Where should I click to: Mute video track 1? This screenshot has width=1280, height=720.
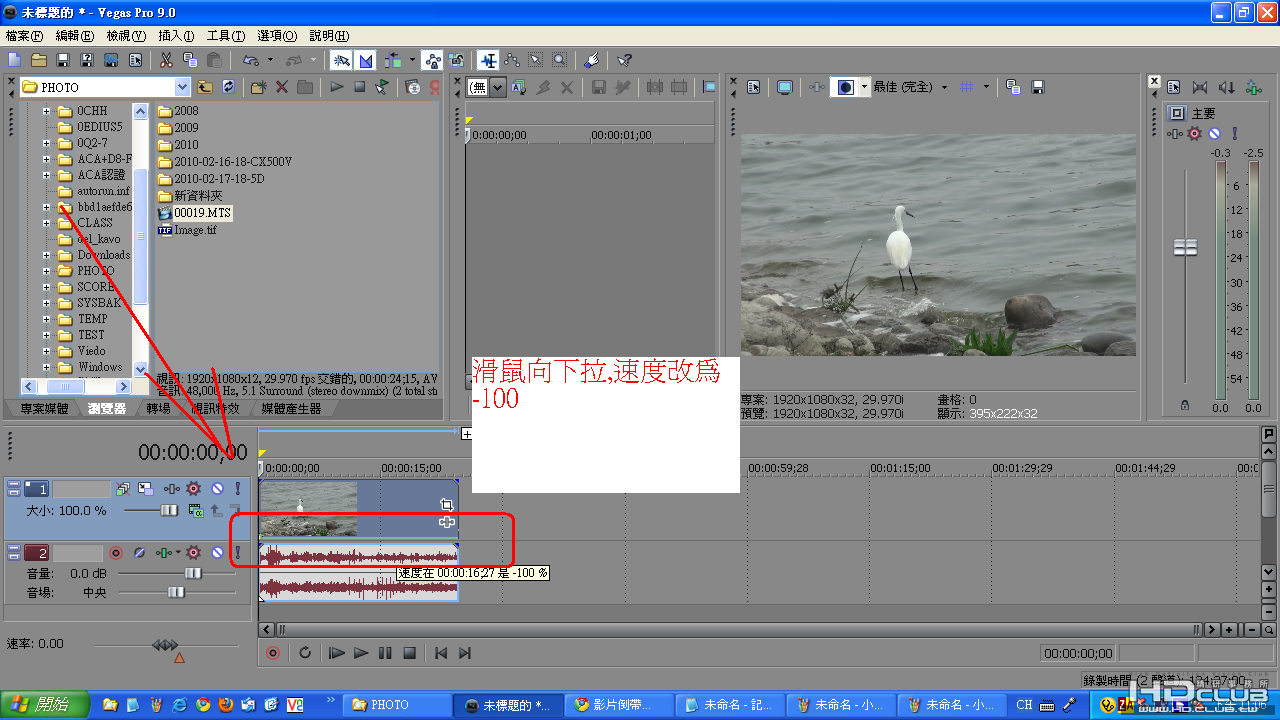tap(217, 489)
